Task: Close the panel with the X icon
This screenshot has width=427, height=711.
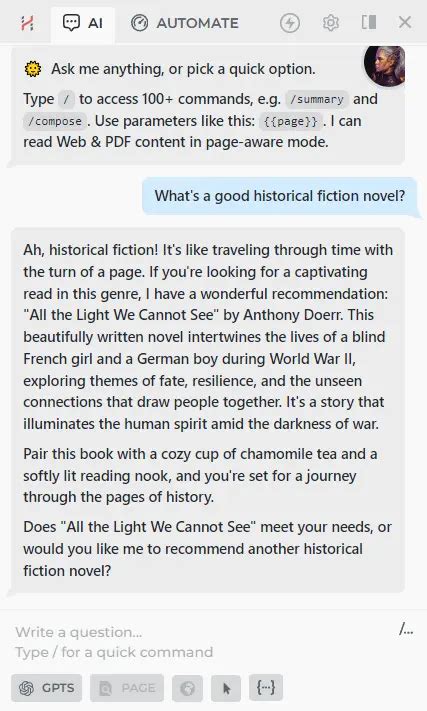Action: (405, 22)
